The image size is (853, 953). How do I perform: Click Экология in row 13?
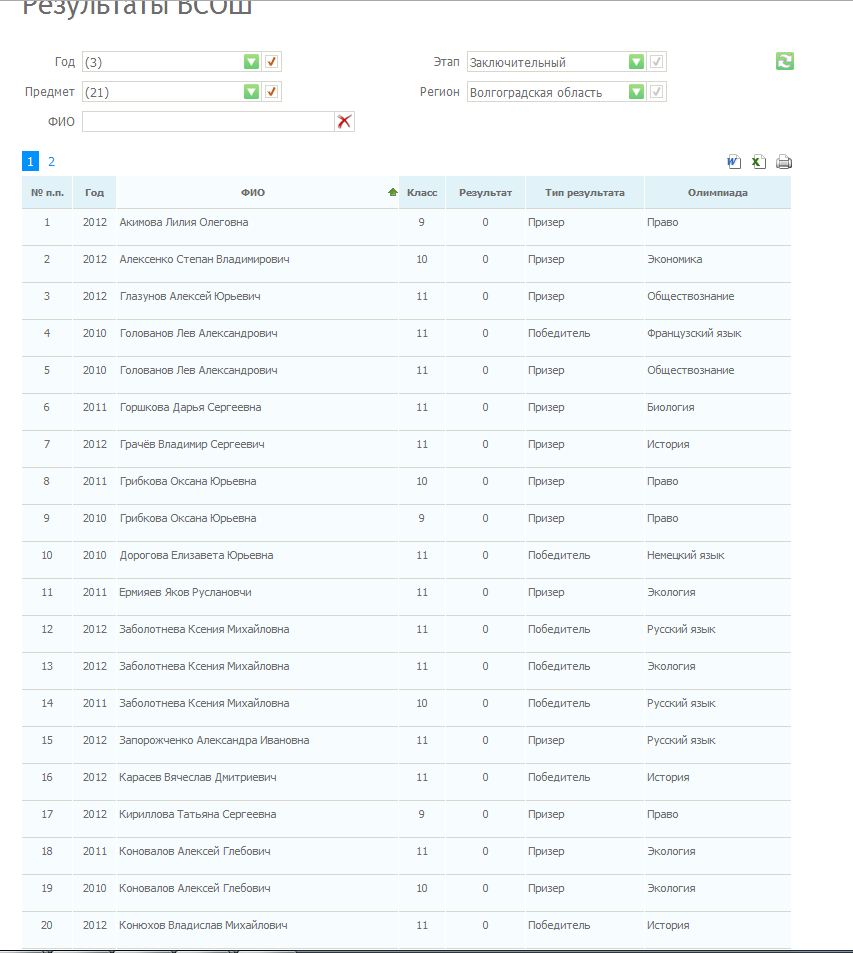671,667
